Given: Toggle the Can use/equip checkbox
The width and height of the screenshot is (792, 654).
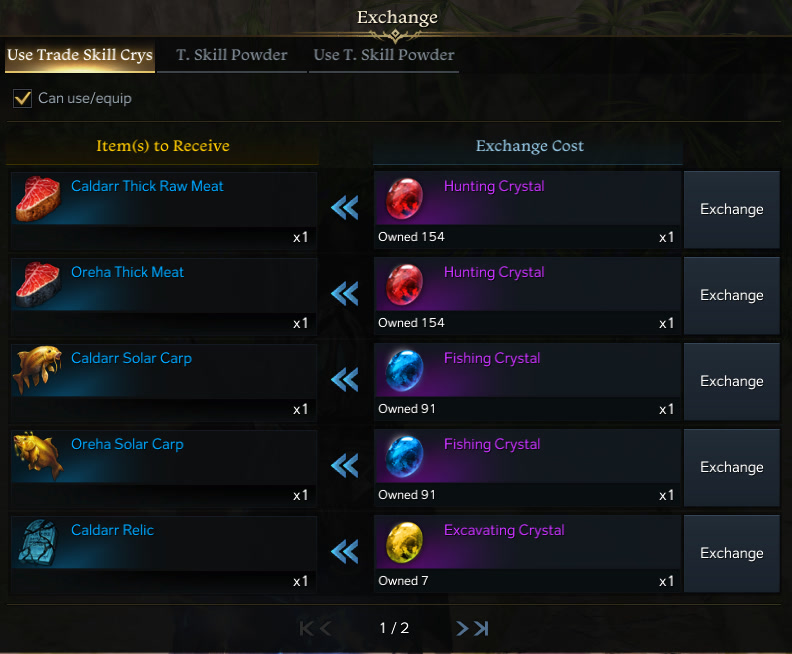Looking at the screenshot, I should 23,98.
